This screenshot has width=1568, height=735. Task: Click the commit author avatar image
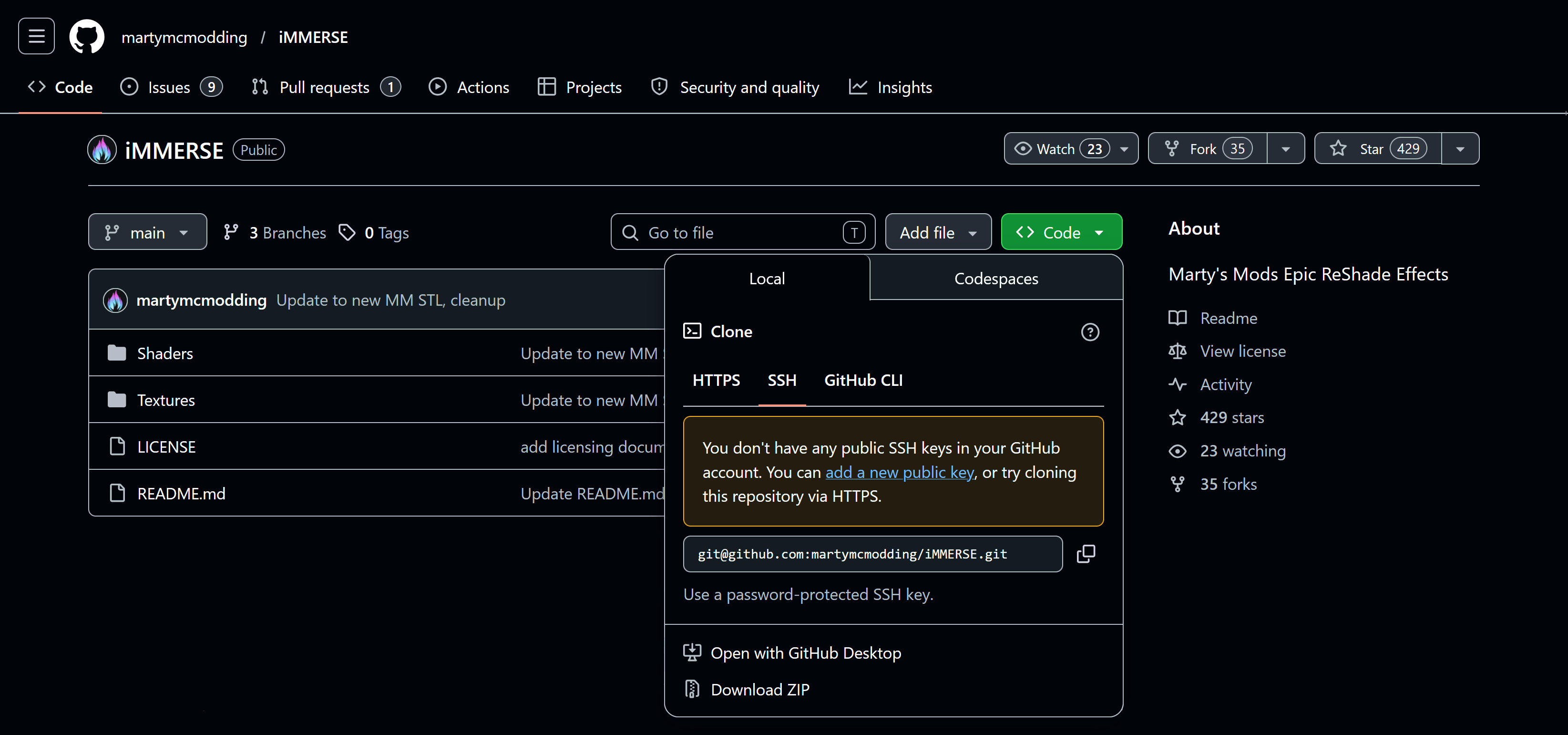[115, 300]
